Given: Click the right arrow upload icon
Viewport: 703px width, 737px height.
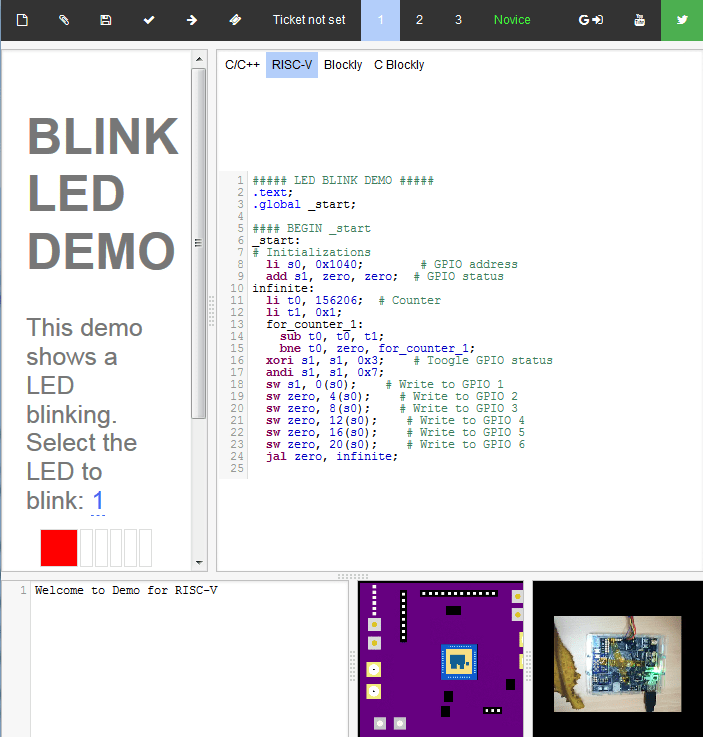Looking at the screenshot, I should click(192, 20).
